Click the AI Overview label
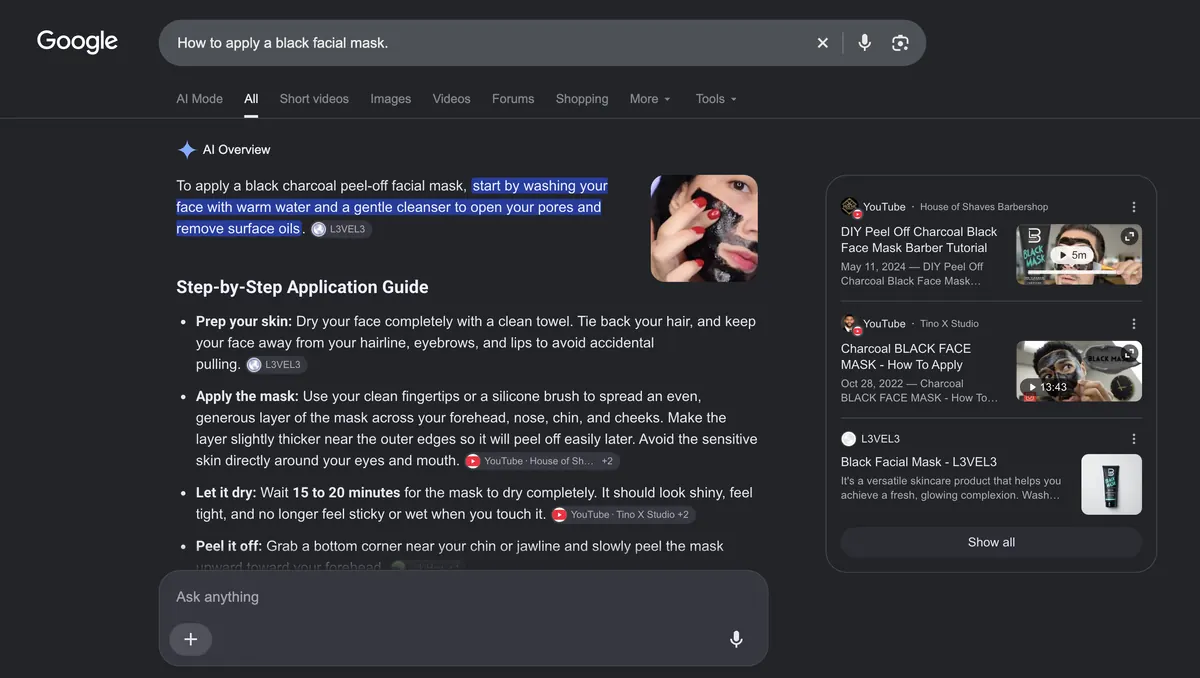Image resolution: width=1200 pixels, height=678 pixels. (236, 150)
